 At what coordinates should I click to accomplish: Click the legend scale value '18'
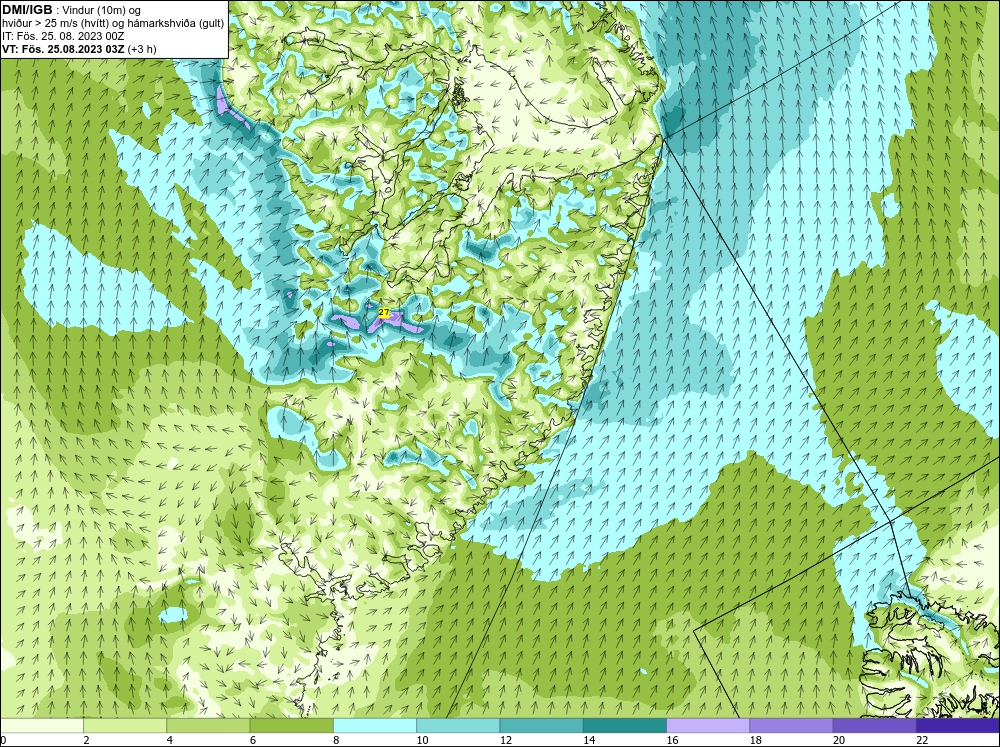point(755,740)
